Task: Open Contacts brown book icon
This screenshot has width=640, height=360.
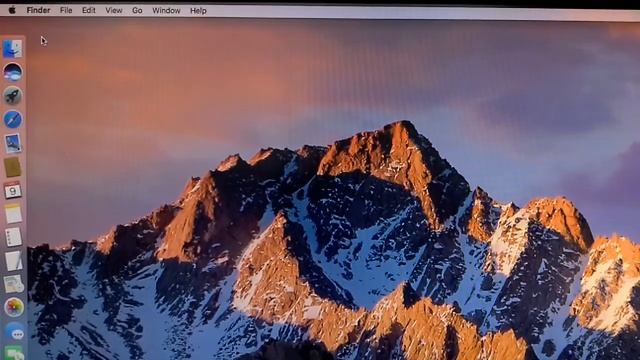Action: (13, 167)
